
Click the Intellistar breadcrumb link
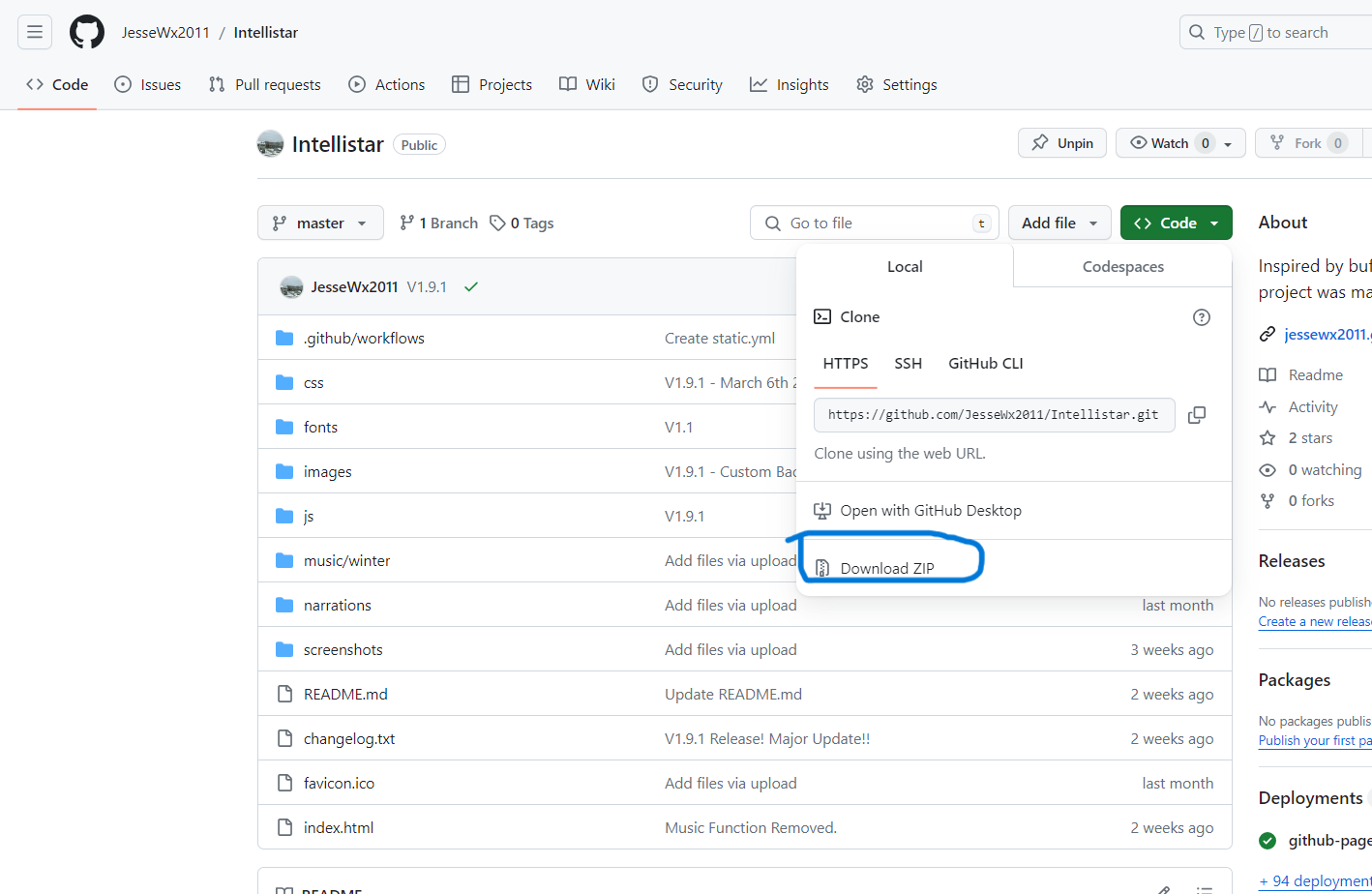266,33
